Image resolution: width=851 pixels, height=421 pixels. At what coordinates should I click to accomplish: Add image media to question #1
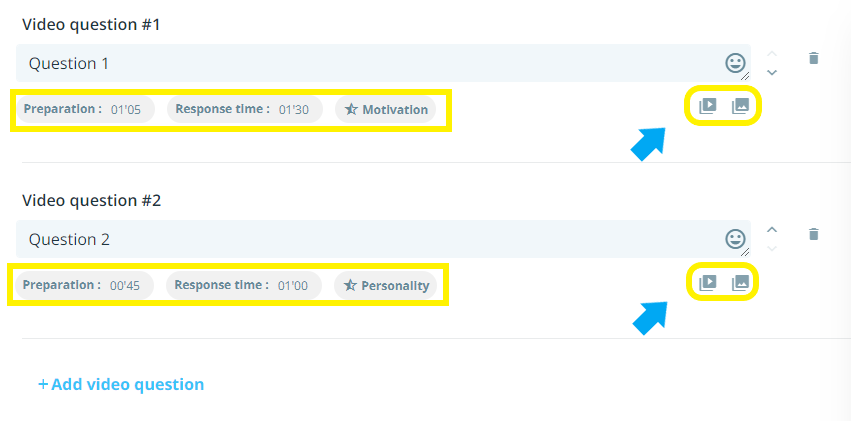click(740, 106)
